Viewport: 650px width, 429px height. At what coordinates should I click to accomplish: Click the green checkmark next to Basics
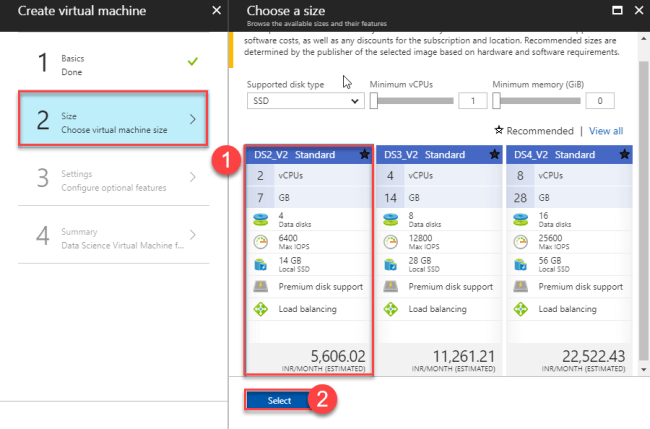[193, 62]
